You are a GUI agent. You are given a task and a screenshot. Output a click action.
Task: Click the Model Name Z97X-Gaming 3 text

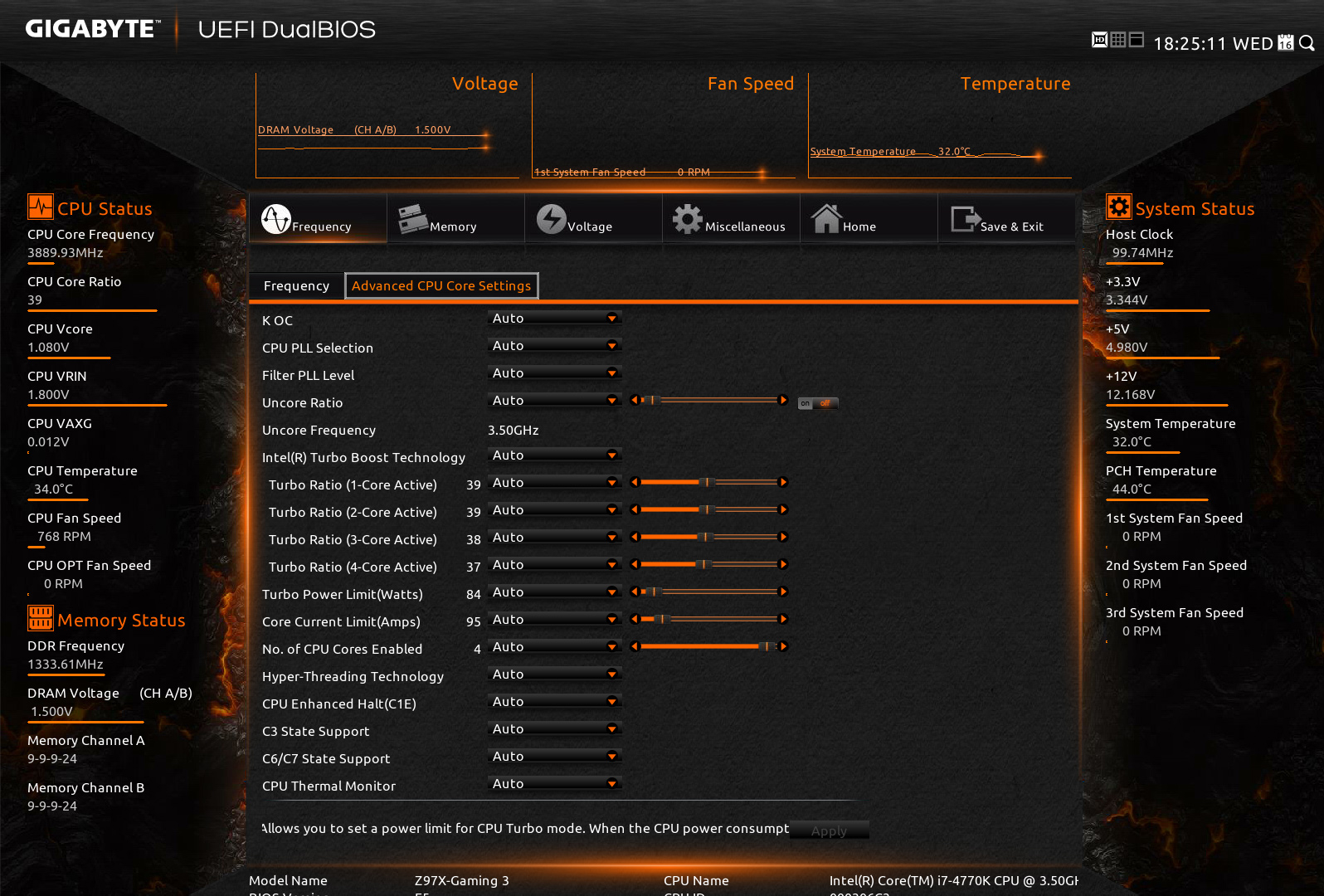pyautogui.click(x=462, y=880)
